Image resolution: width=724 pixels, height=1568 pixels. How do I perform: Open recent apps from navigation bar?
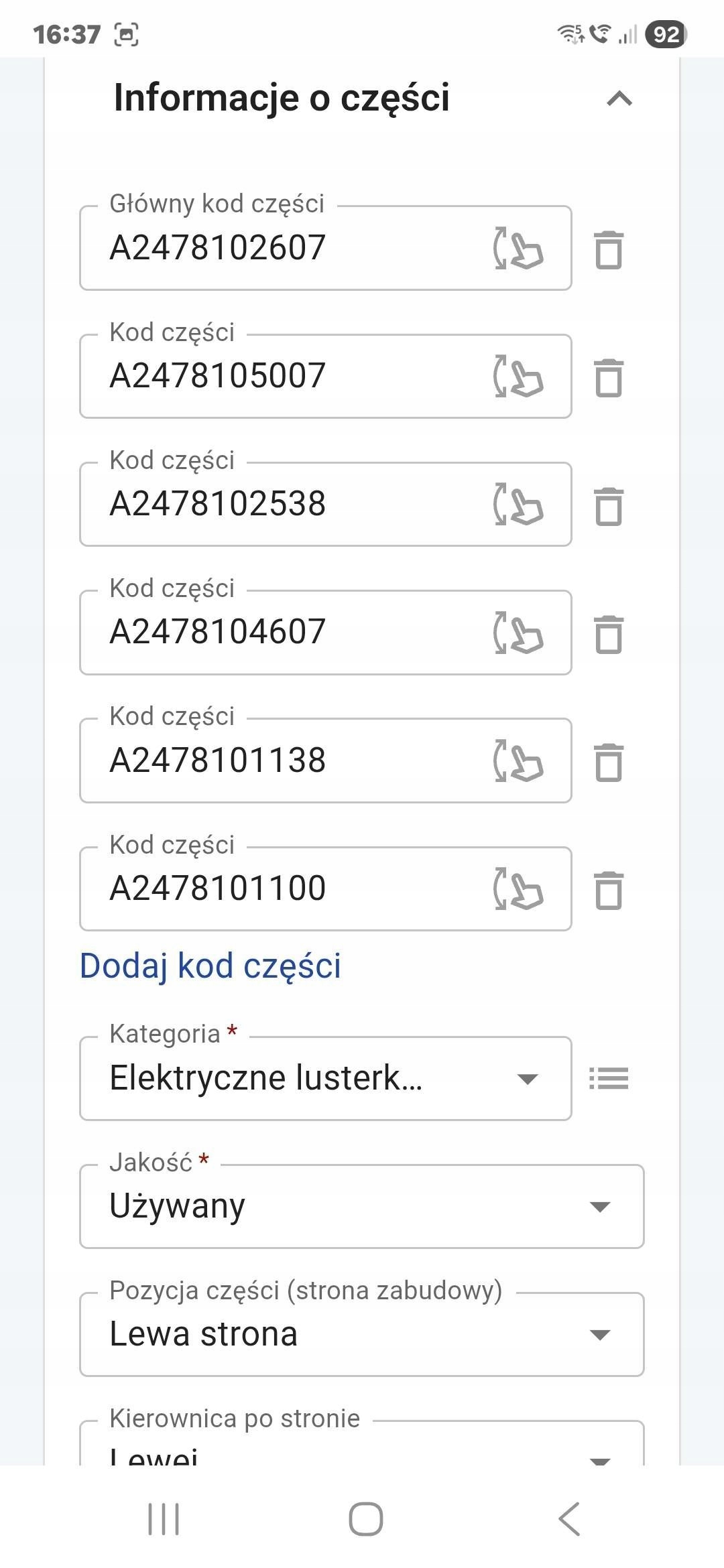coord(164,1518)
